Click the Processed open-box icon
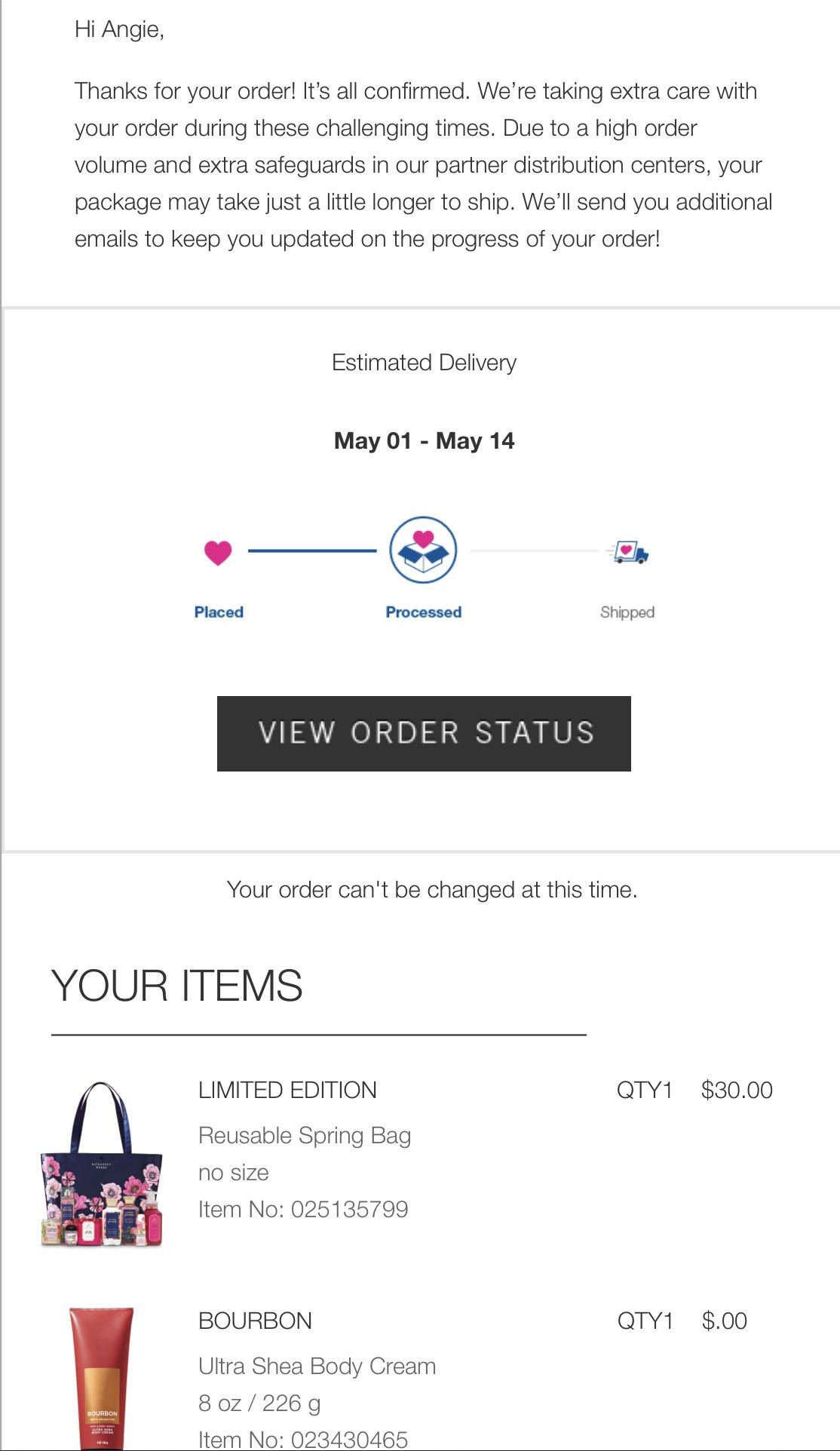This screenshot has width=840, height=1451. click(423, 550)
